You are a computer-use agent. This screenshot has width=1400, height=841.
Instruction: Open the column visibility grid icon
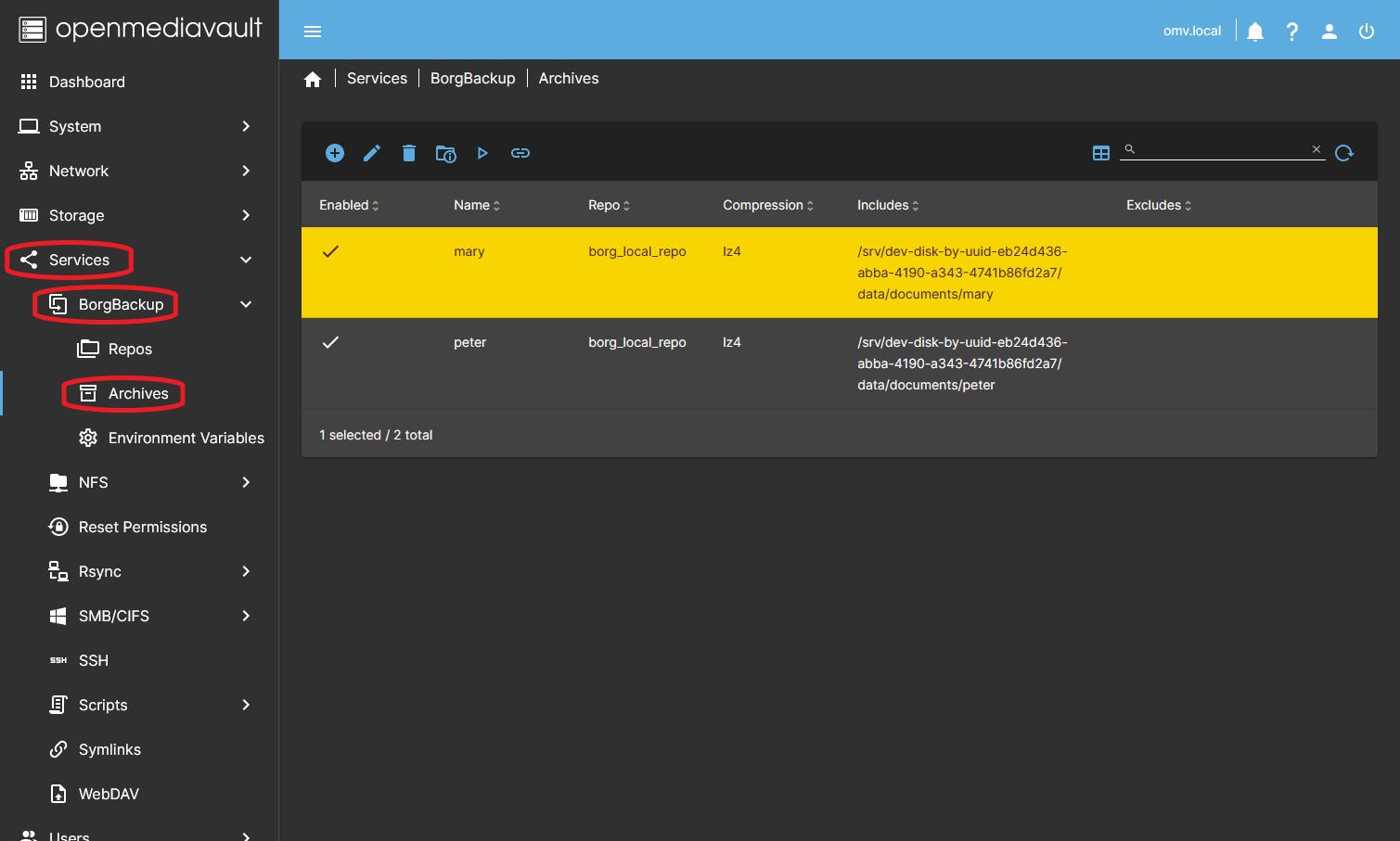pyautogui.click(x=1101, y=153)
